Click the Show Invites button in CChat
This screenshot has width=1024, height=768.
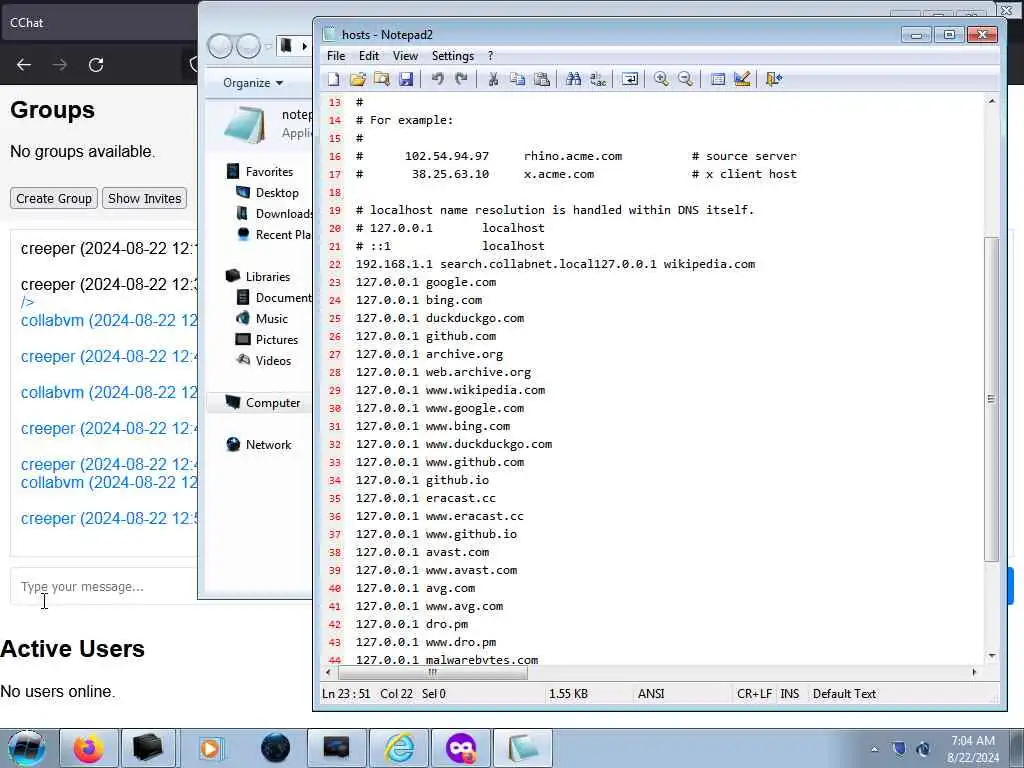coord(144,199)
